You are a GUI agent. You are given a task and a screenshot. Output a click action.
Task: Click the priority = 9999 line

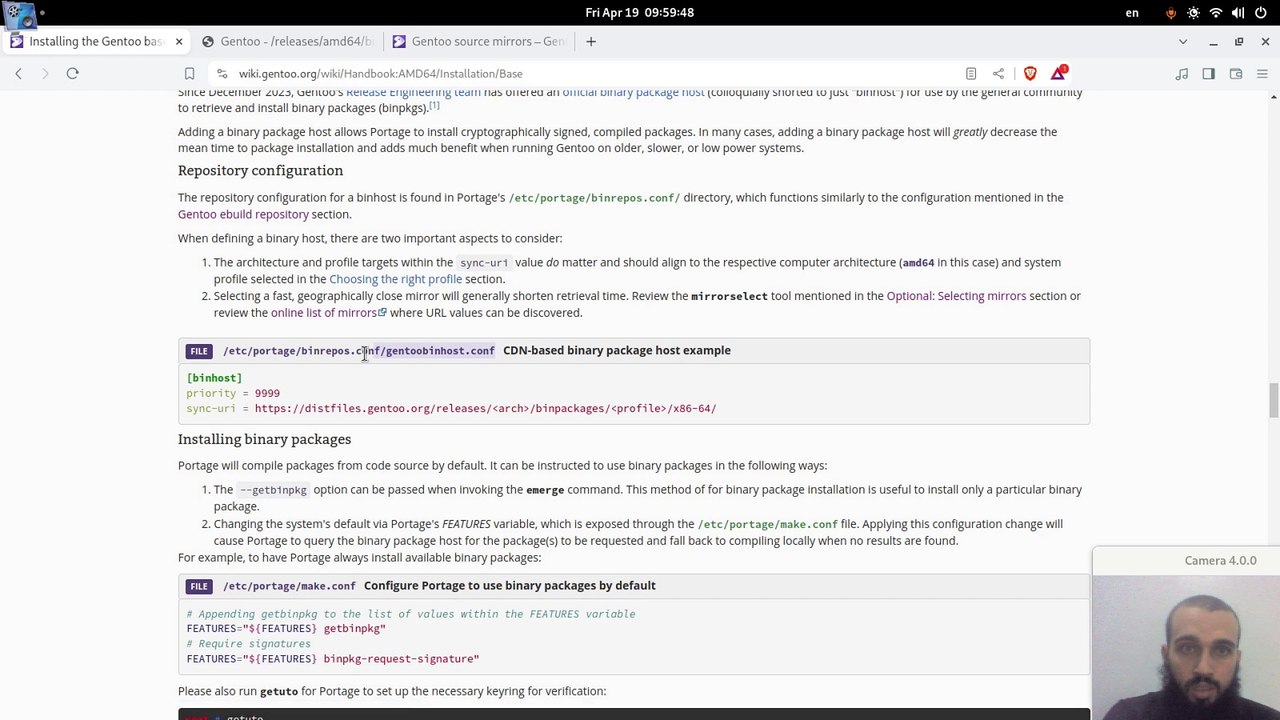233,393
